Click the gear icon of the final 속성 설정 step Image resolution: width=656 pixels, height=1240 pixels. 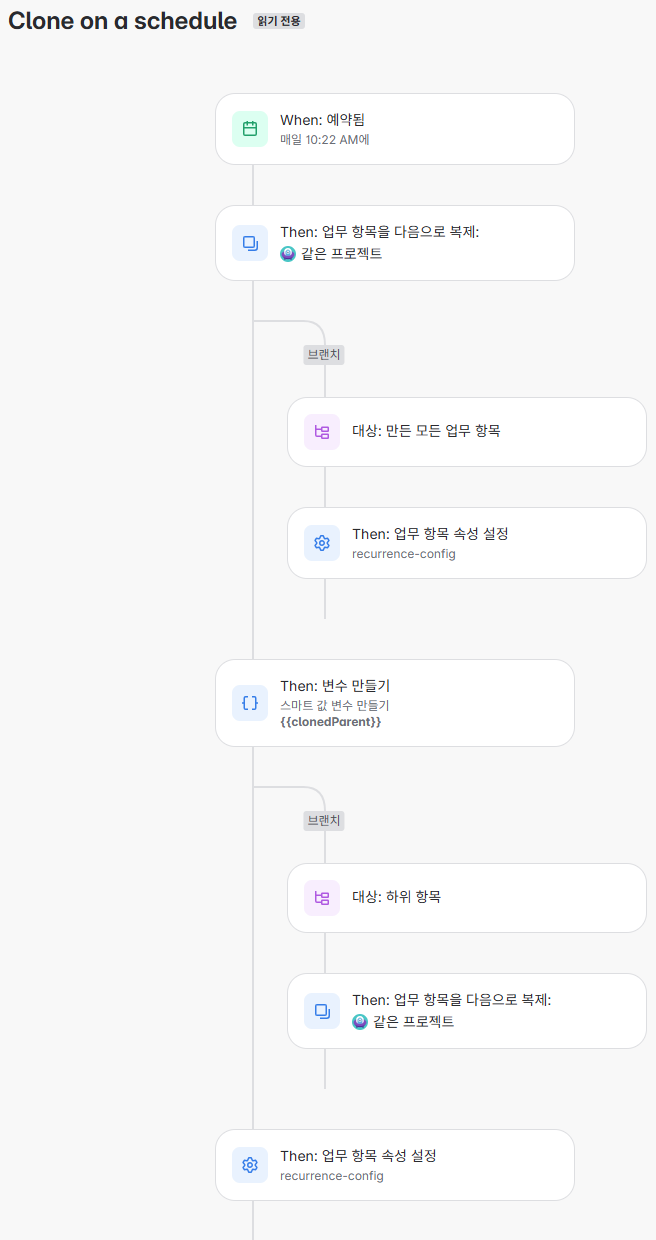[x=250, y=1165]
